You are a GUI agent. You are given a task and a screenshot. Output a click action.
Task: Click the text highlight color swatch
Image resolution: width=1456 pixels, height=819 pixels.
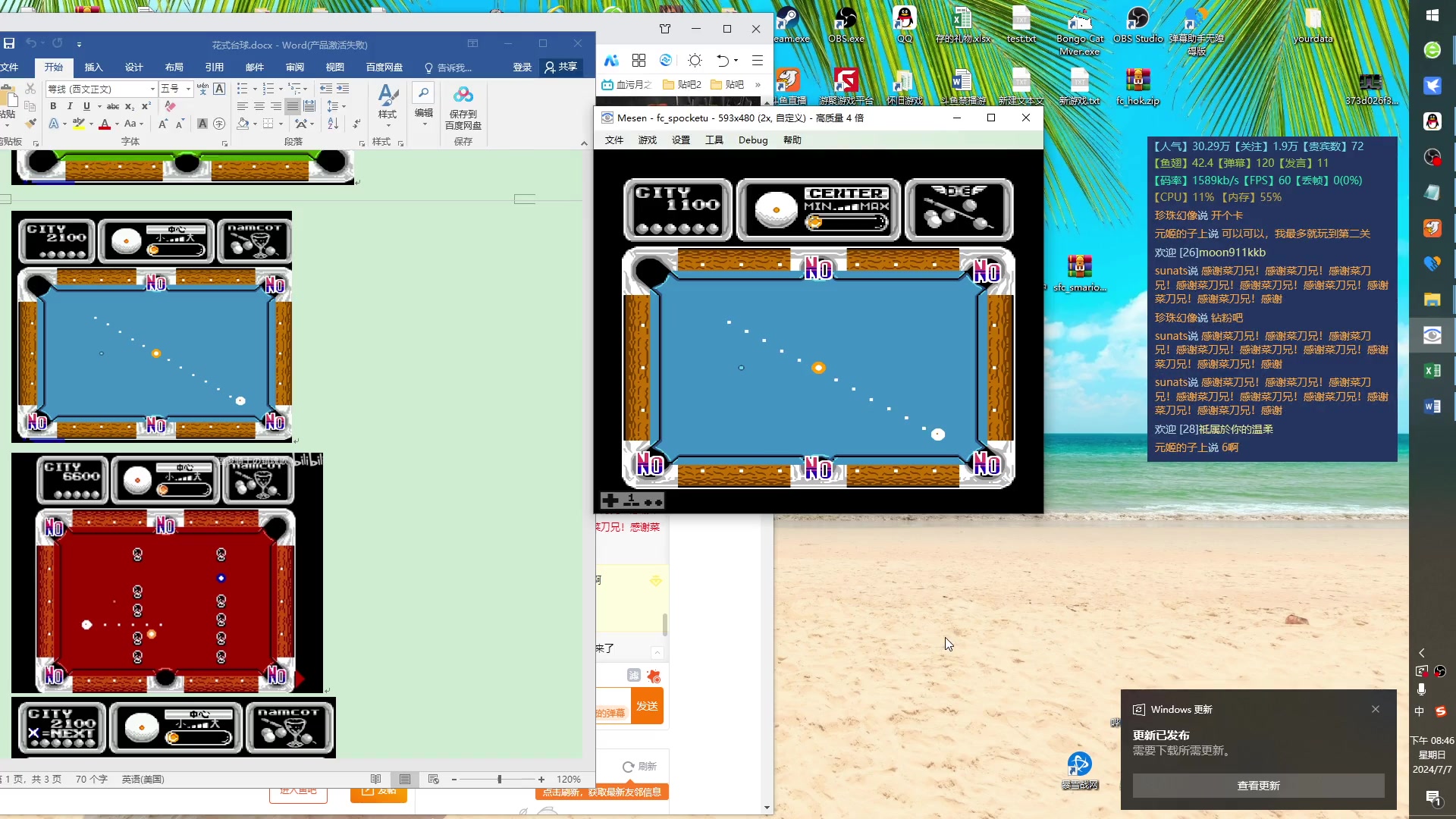78,124
